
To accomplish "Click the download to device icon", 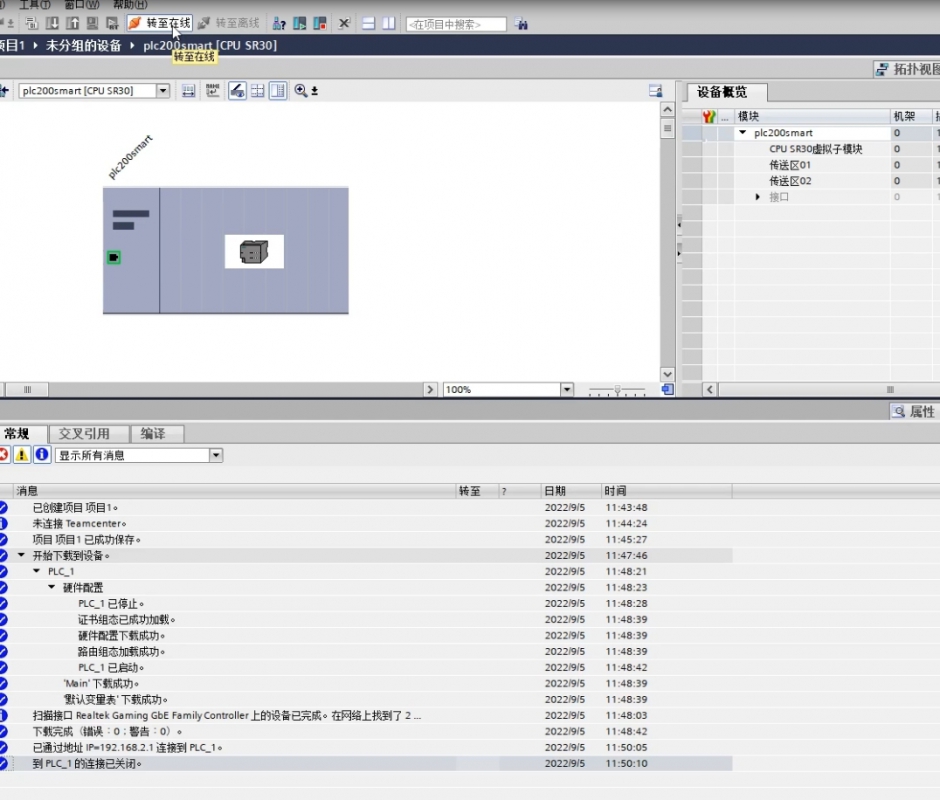I will (52, 24).
